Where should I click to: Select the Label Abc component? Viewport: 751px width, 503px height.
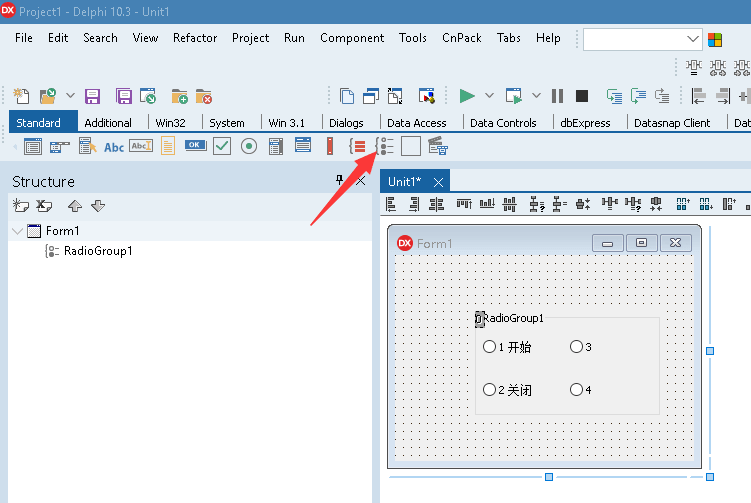click(x=114, y=147)
